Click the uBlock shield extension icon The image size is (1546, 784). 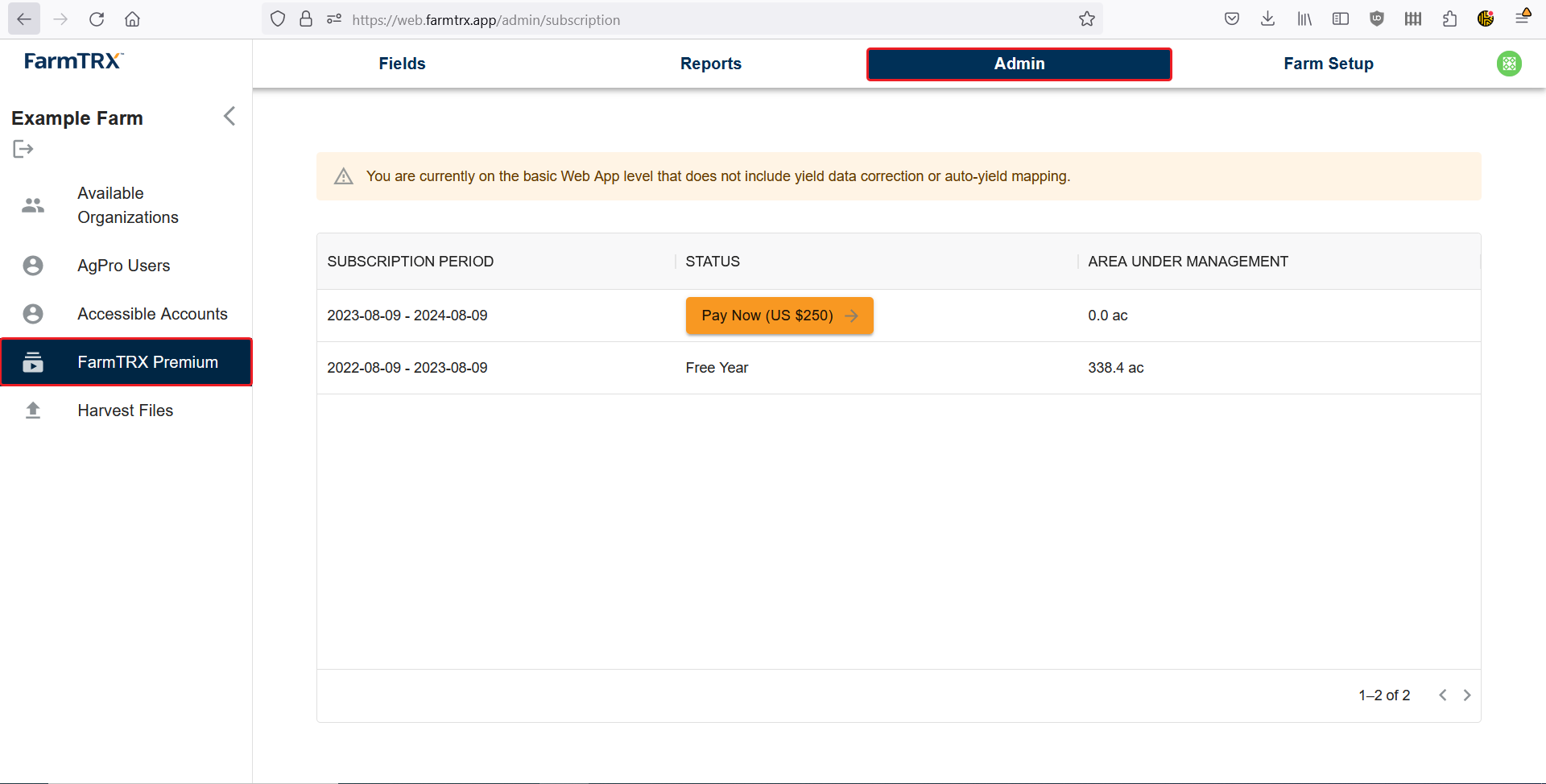pyautogui.click(x=1377, y=19)
